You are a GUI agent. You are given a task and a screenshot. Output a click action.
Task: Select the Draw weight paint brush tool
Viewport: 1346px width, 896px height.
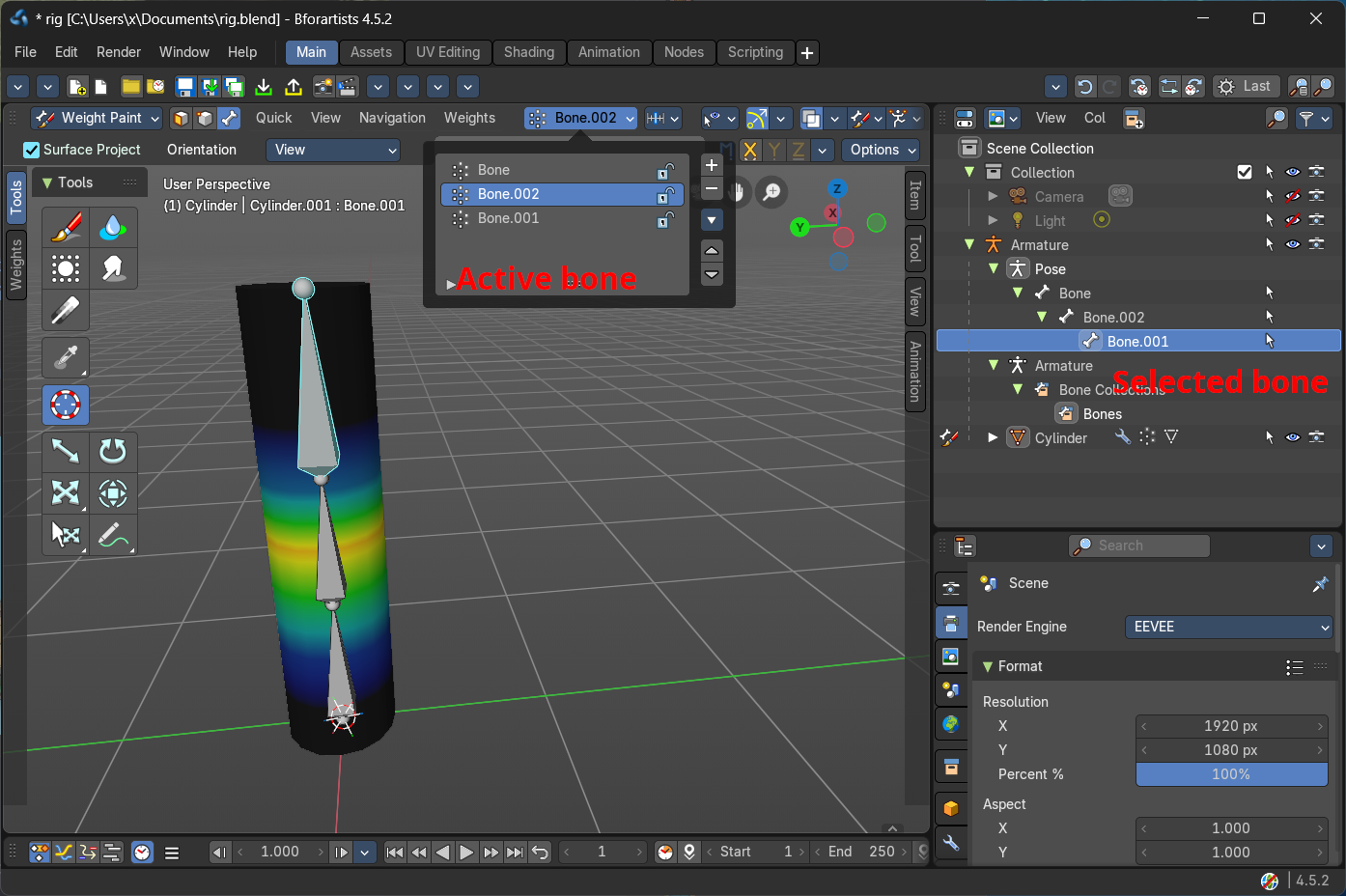pos(66,228)
